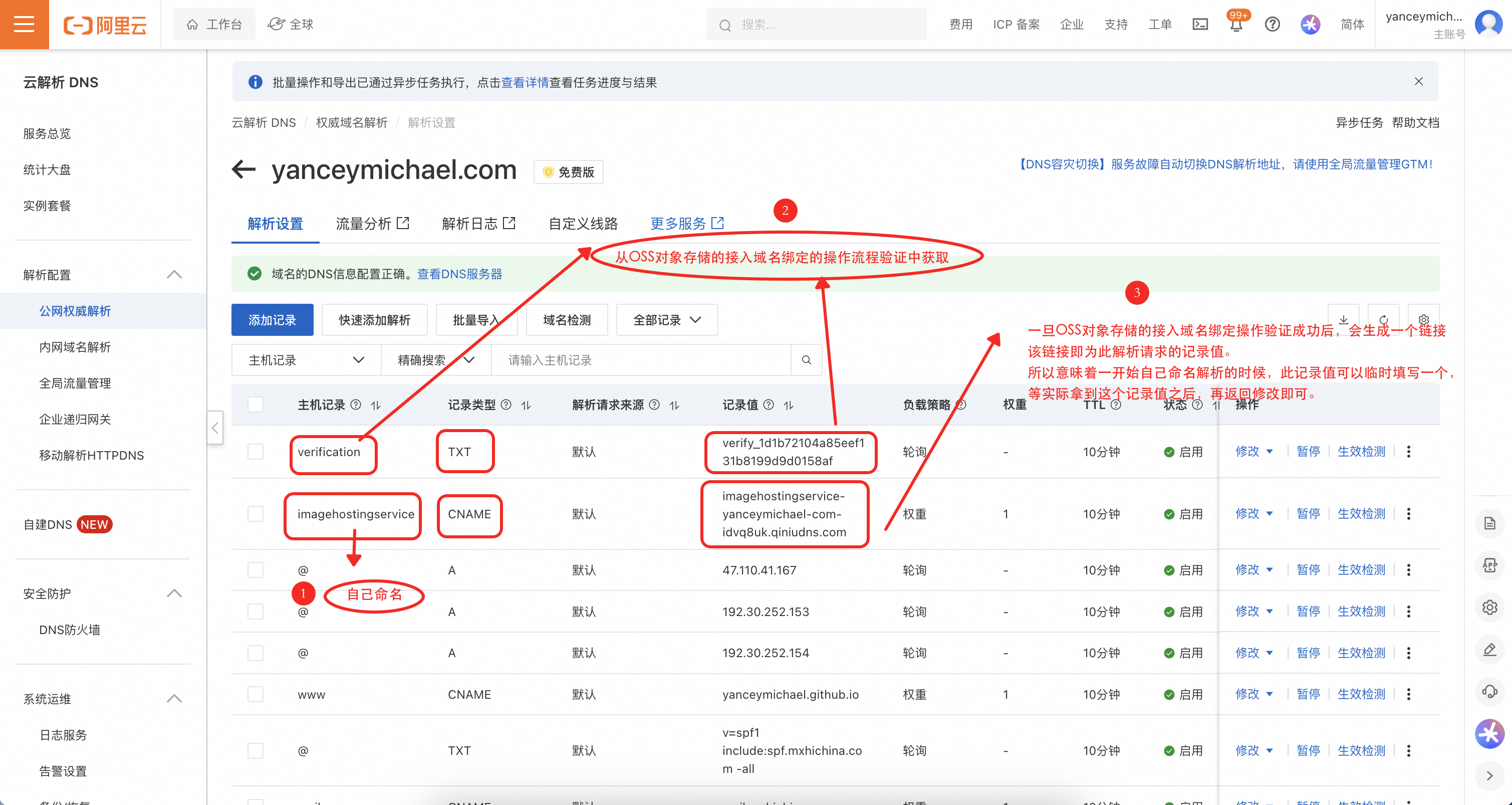The height and width of the screenshot is (805, 1512).
Task: Select 公网权威解析 in the sidebar
Action: pos(75,311)
